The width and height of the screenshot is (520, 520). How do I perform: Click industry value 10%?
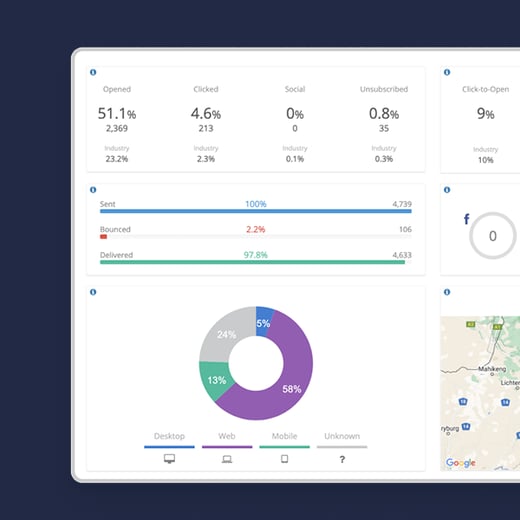[x=486, y=160]
